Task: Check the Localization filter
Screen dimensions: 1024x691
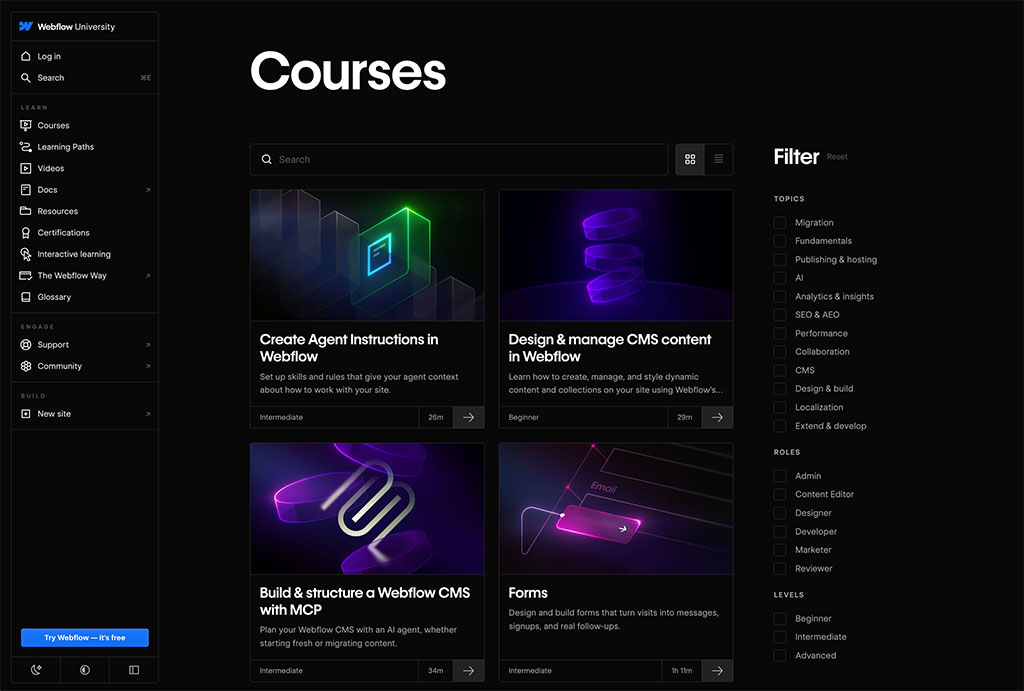Action: (x=780, y=408)
